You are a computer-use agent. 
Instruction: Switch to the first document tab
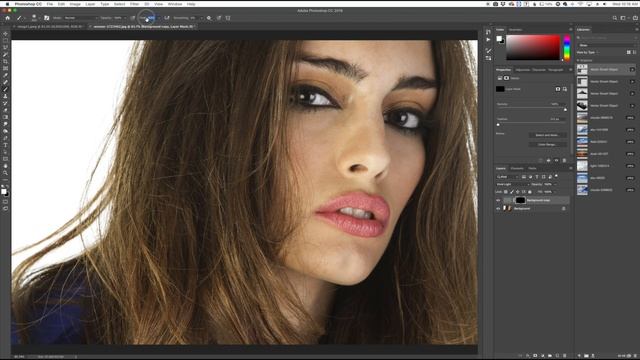pos(49,27)
